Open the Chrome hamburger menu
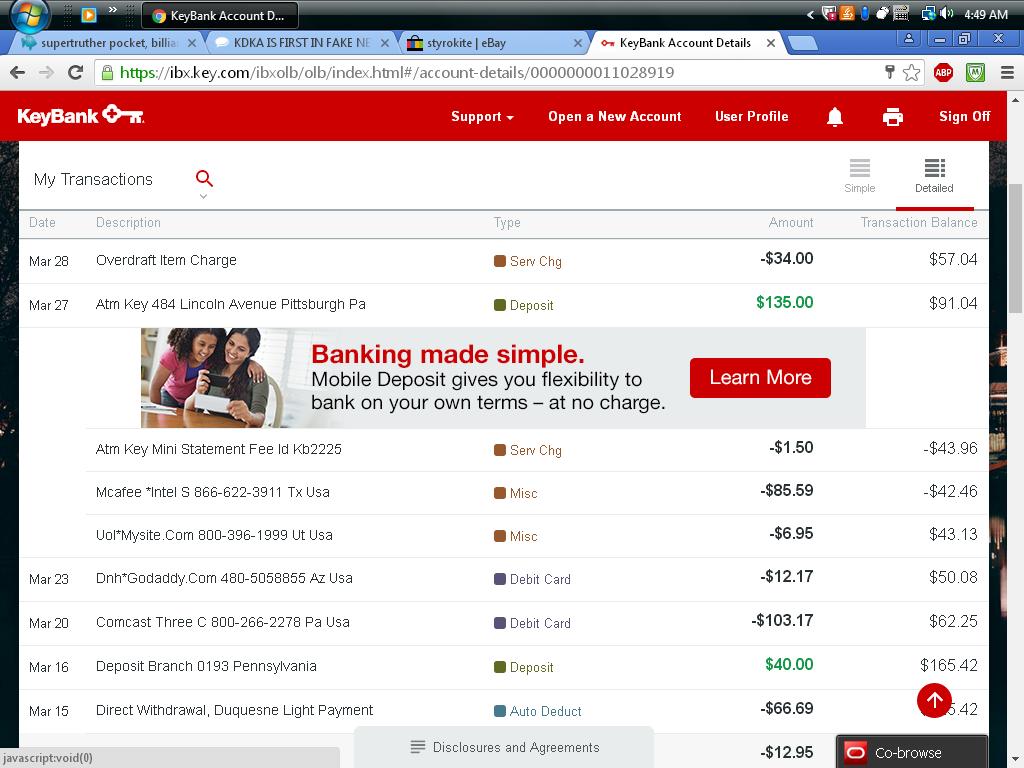Viewport: 1024px width, 768px height. click(1007, 72)
